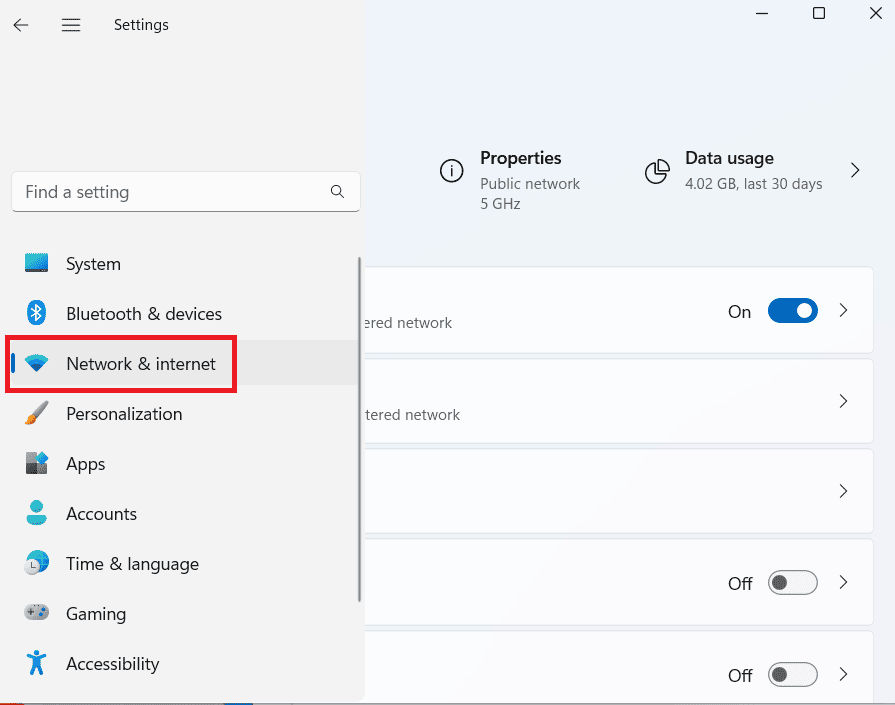This screenshot has width=895, height=705.
Task: Go back with the arrow icon
Action: [x=21, y=25]
